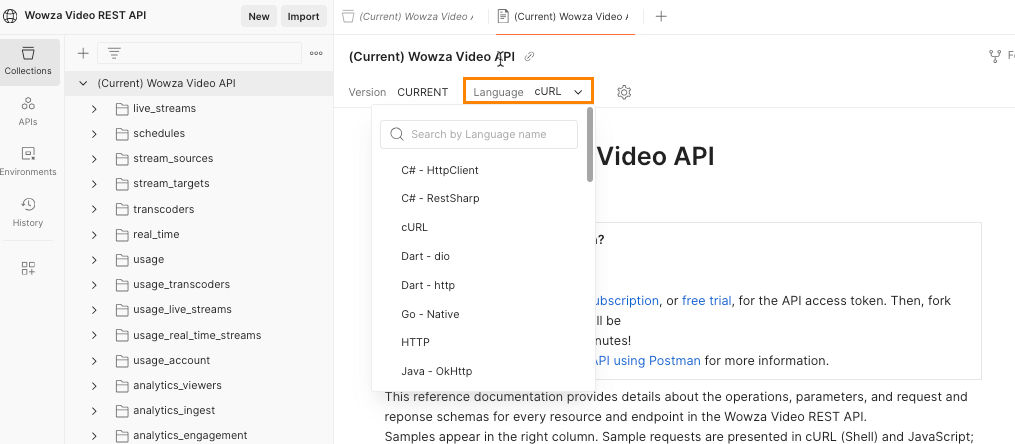Open the Environments sidebar panel

(27, 161)
